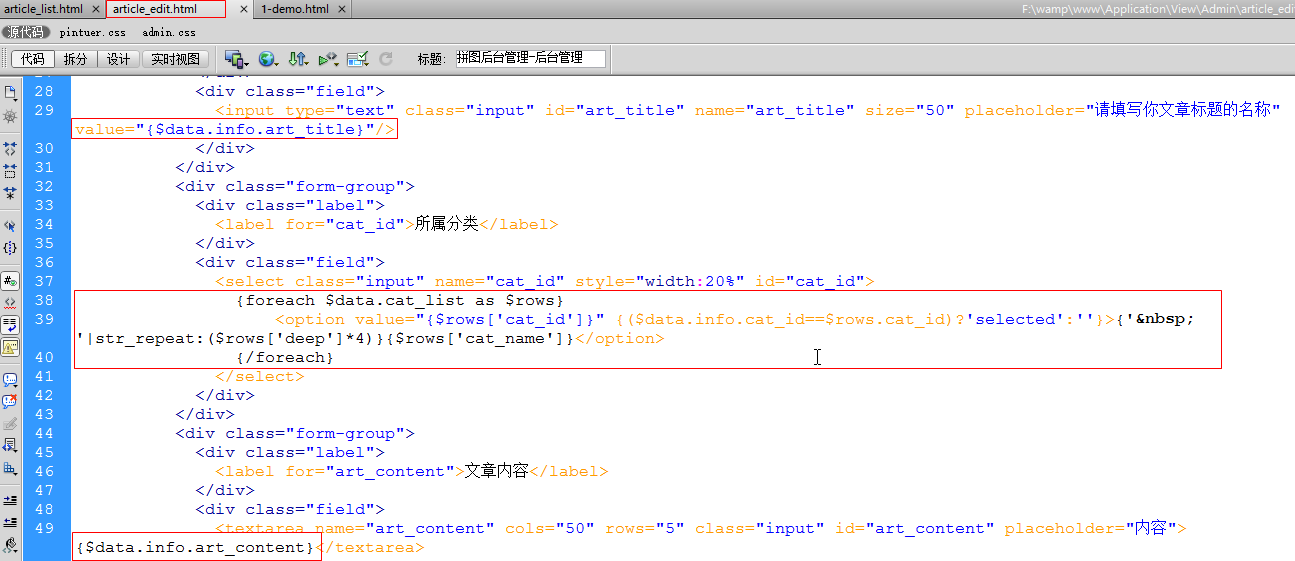Toggle syntax error alerts icon
The image size is (1295, 561).
[x=10, y=347]
